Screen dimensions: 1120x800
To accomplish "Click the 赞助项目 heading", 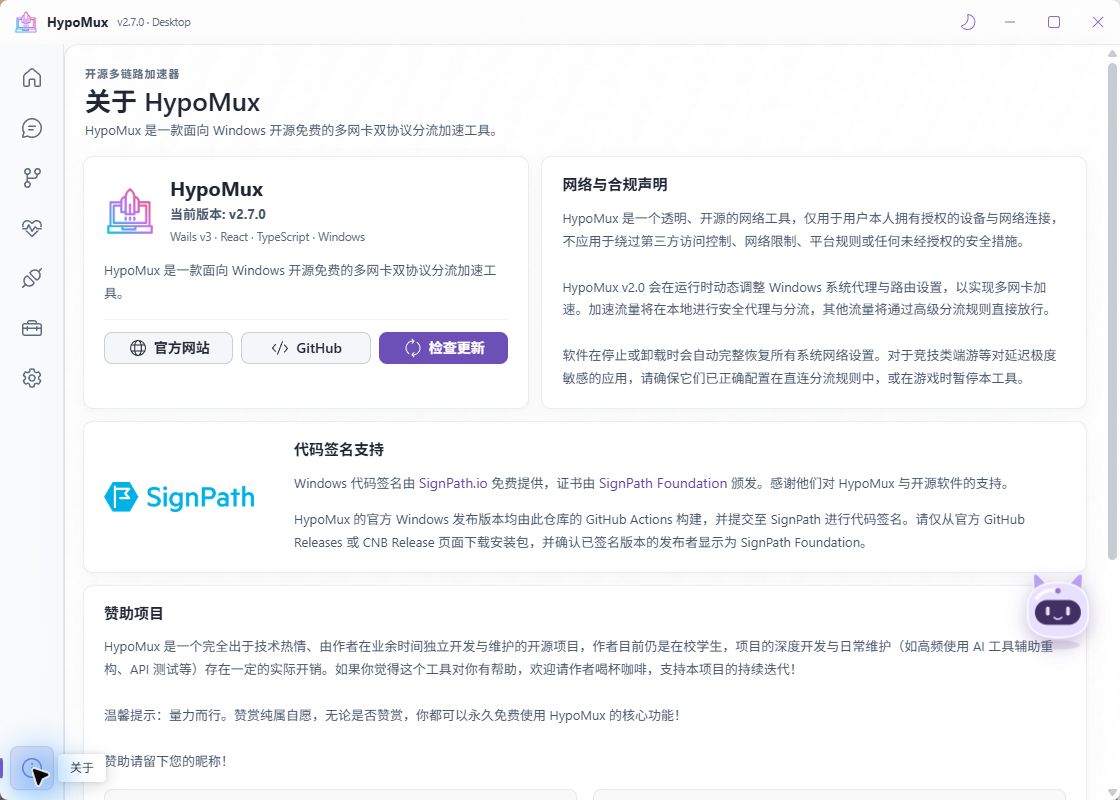I will (134, 614).
